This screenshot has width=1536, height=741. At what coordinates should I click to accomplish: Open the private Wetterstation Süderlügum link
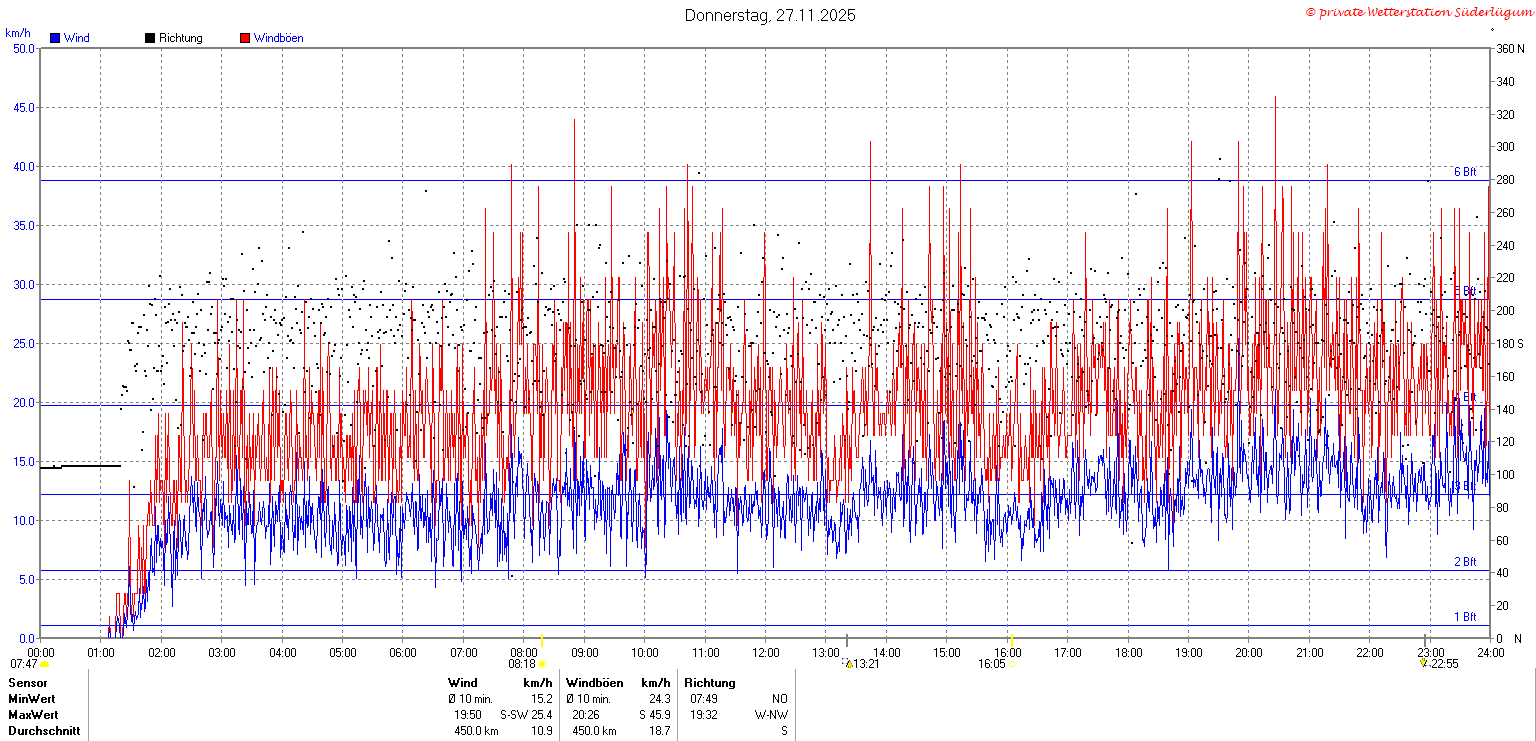click(1418, 12)
